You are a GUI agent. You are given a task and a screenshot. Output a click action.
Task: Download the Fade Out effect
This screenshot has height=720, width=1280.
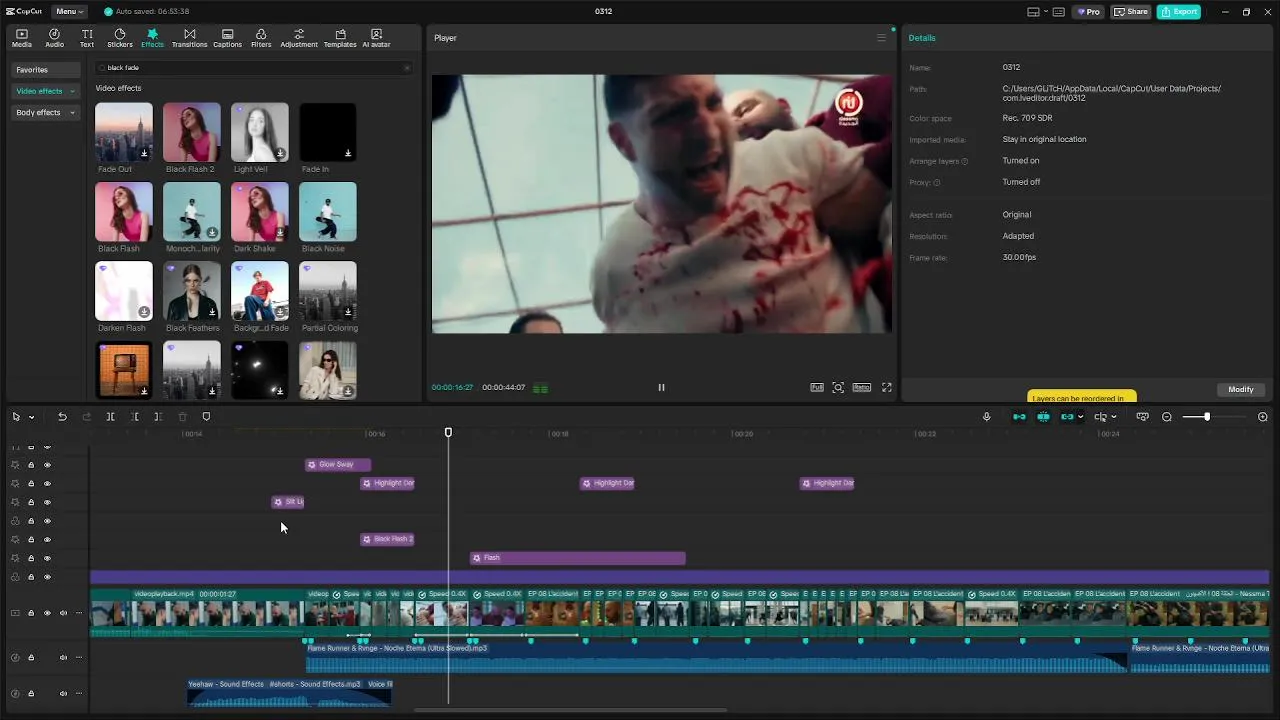144,154
